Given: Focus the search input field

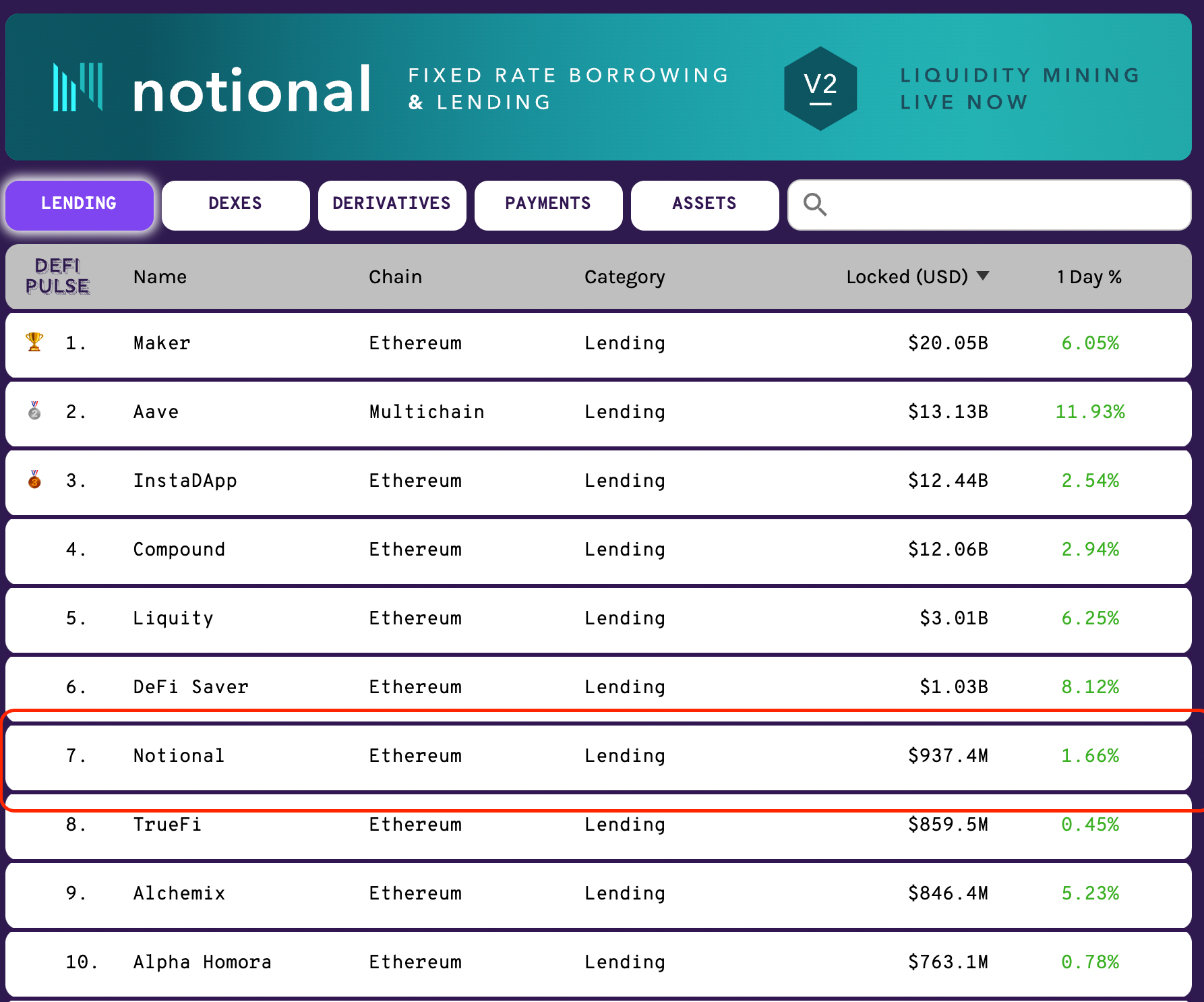Looking at the screenshot, I should [990, 205].
